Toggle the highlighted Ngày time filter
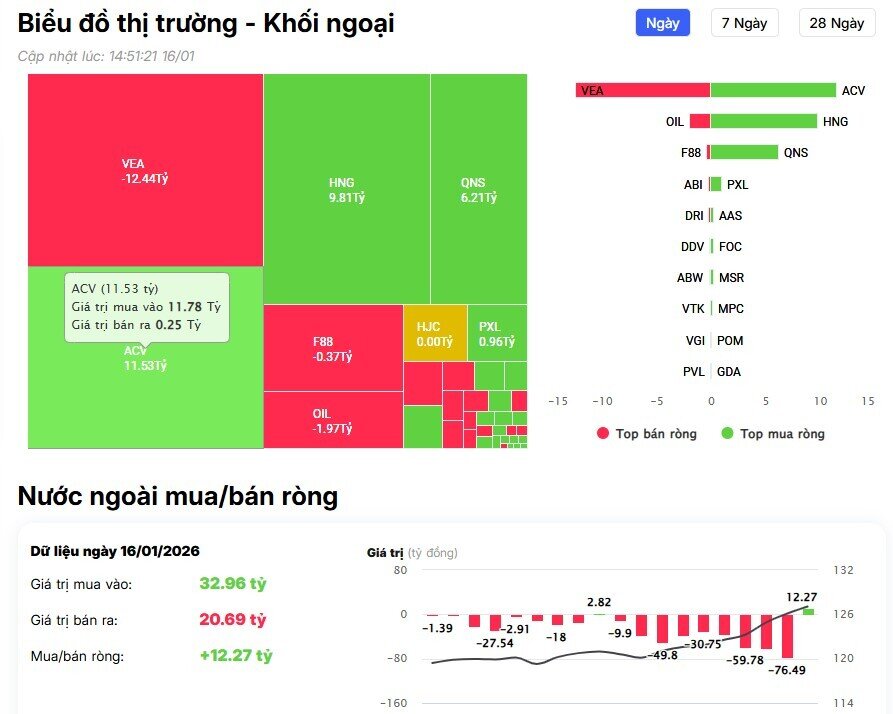This screenshot has width=893, height=714. [x=661, y=22]
